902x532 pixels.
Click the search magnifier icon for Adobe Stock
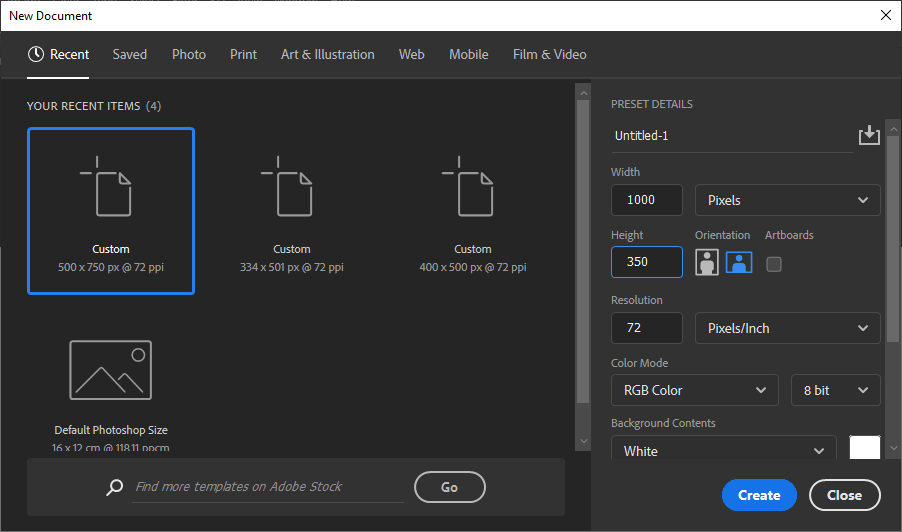[x=115, y=487]
